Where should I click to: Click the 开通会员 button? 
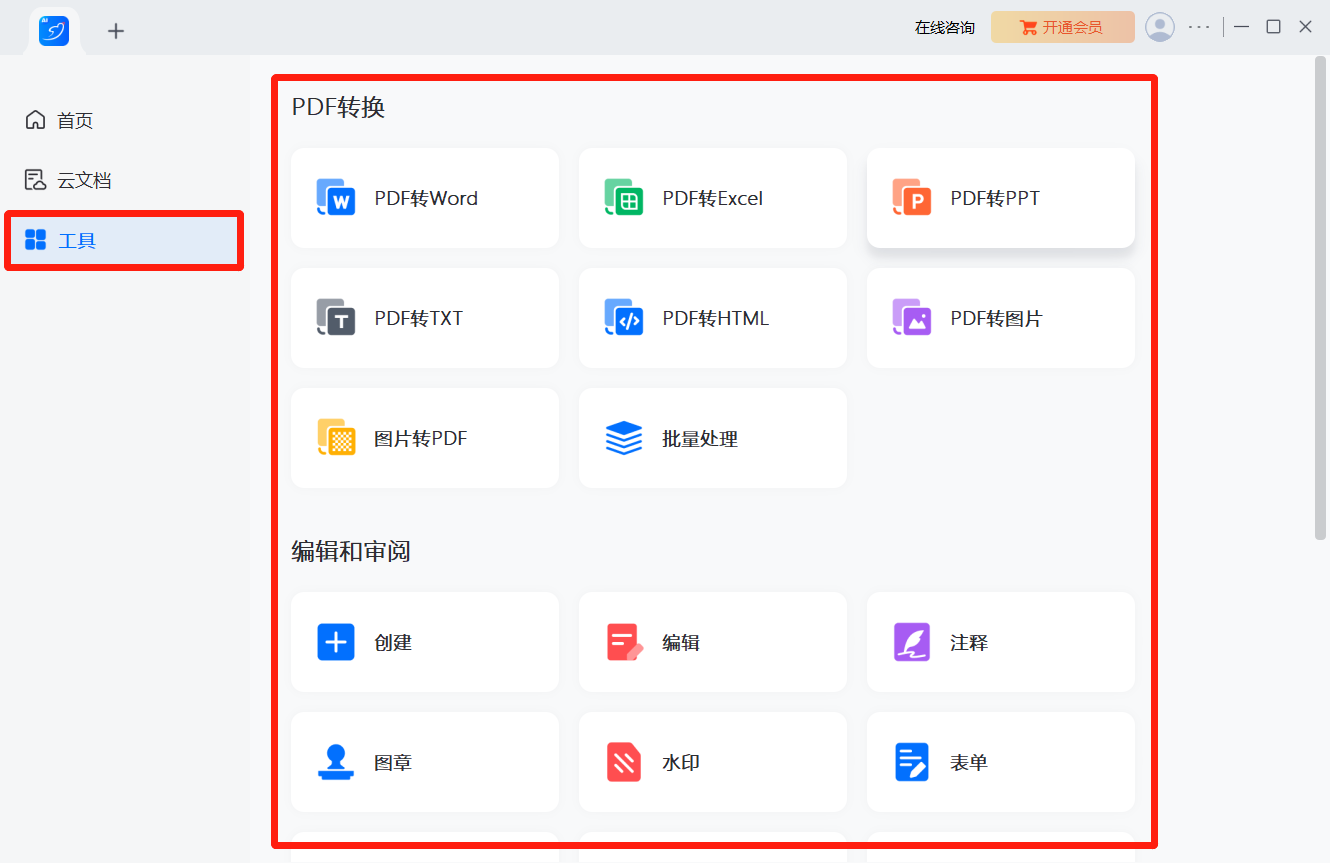tap(1063, 27)
